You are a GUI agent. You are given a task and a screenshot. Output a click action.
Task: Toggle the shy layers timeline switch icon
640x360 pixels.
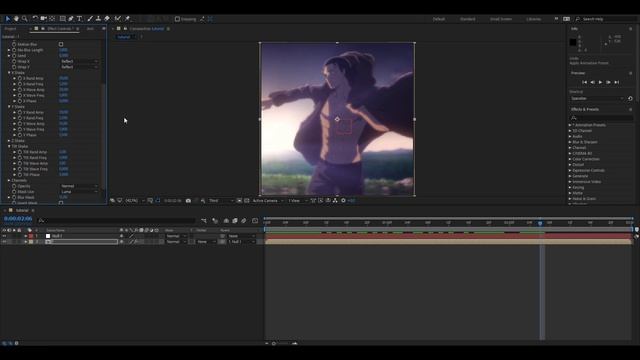[226, 221]
